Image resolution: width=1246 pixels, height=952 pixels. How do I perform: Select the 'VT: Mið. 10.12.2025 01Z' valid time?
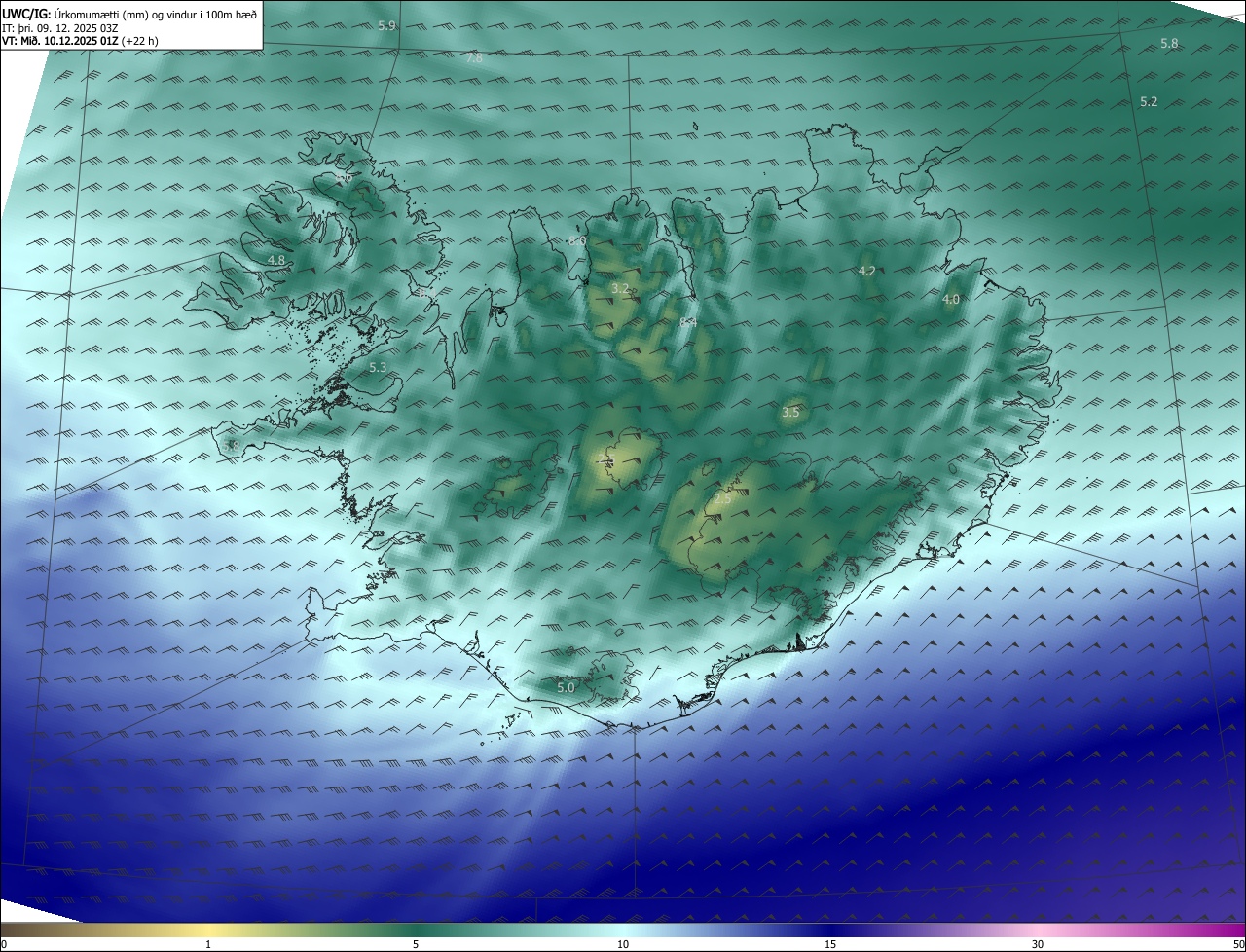pyautogui.click(x=61, y=41)
